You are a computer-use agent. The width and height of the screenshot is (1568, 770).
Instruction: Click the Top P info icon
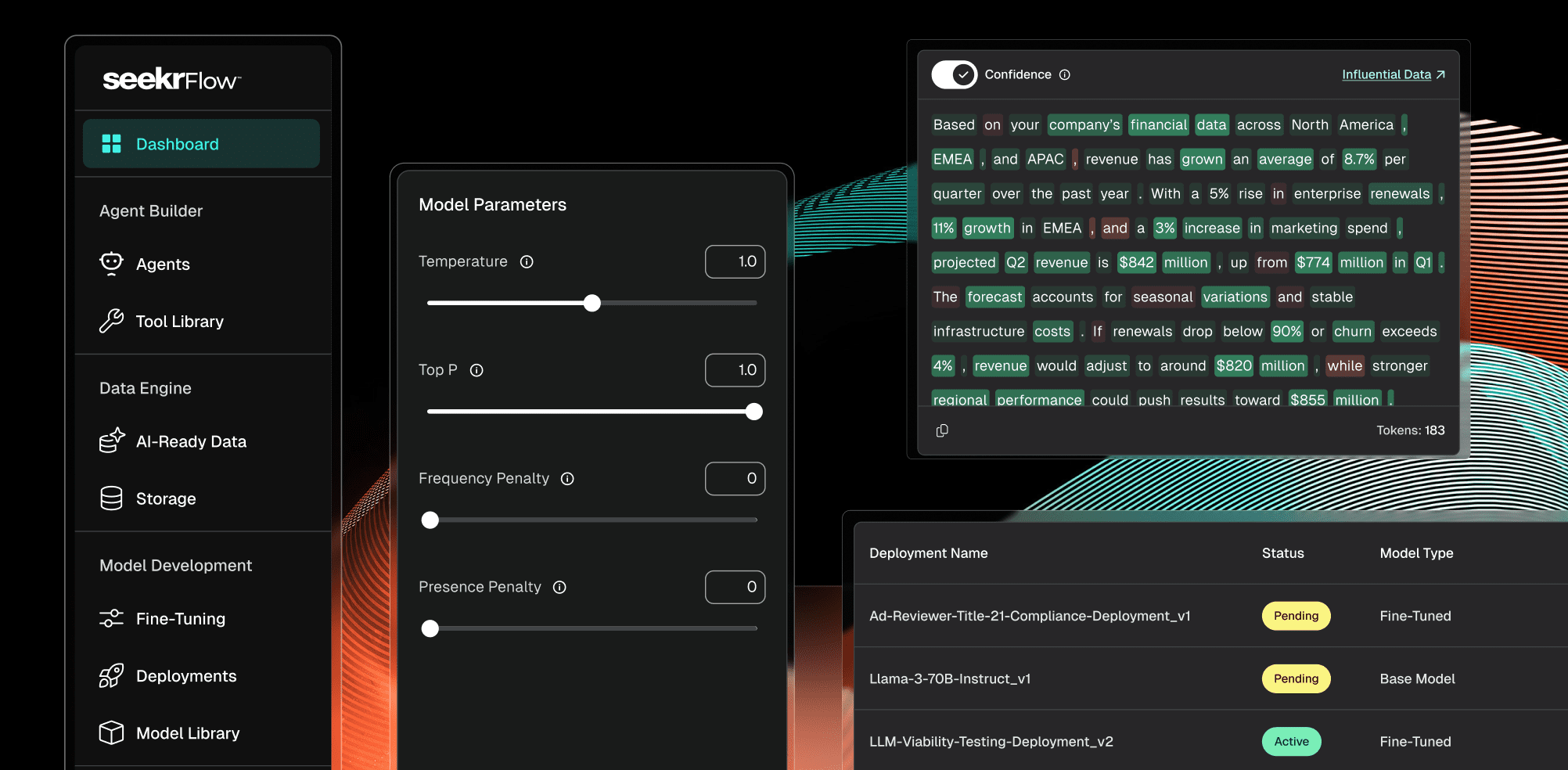(x=477, y=370)
